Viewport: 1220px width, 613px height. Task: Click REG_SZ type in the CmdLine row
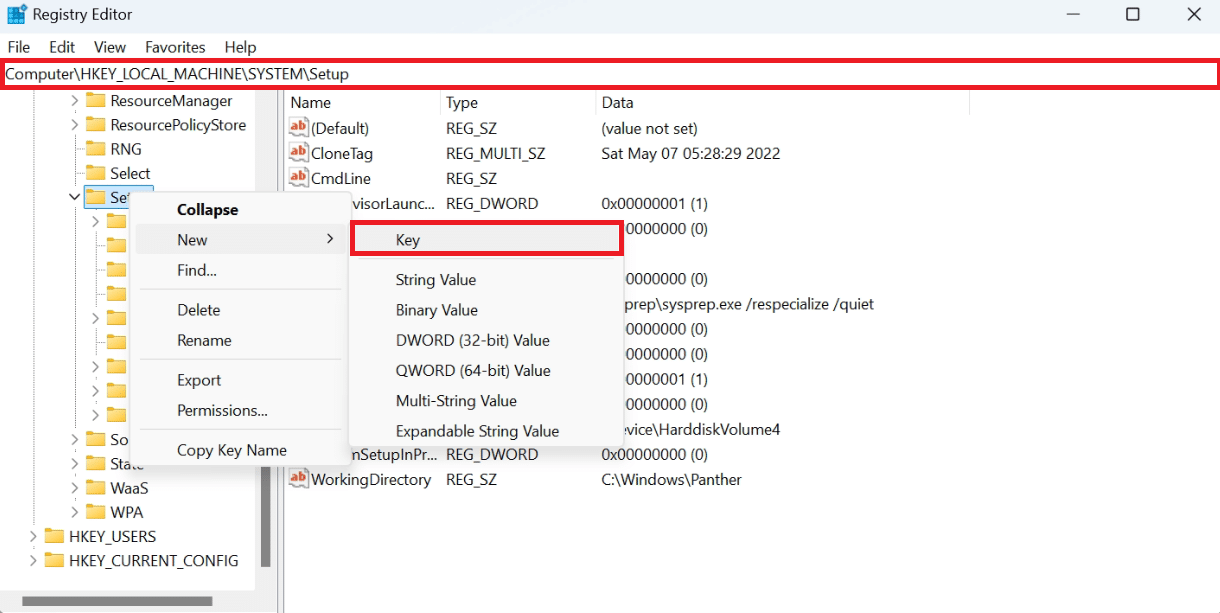(471, 178)
